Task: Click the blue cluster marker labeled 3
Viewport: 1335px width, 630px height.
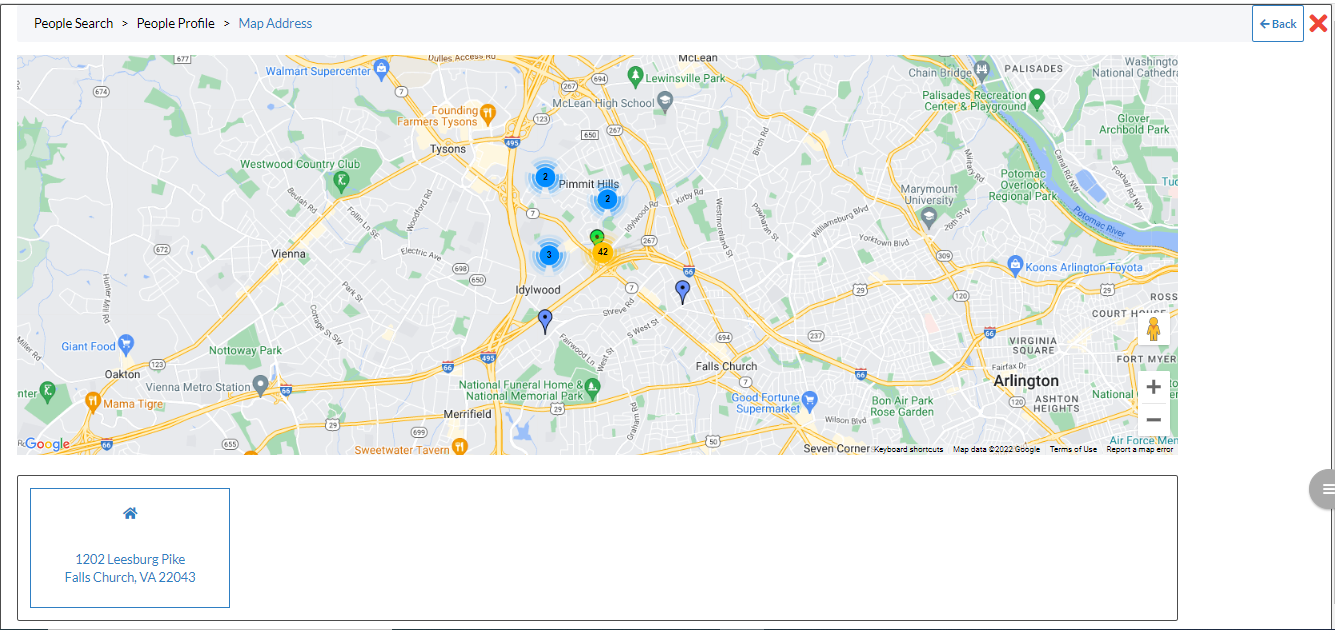Action: pos(548,255)
